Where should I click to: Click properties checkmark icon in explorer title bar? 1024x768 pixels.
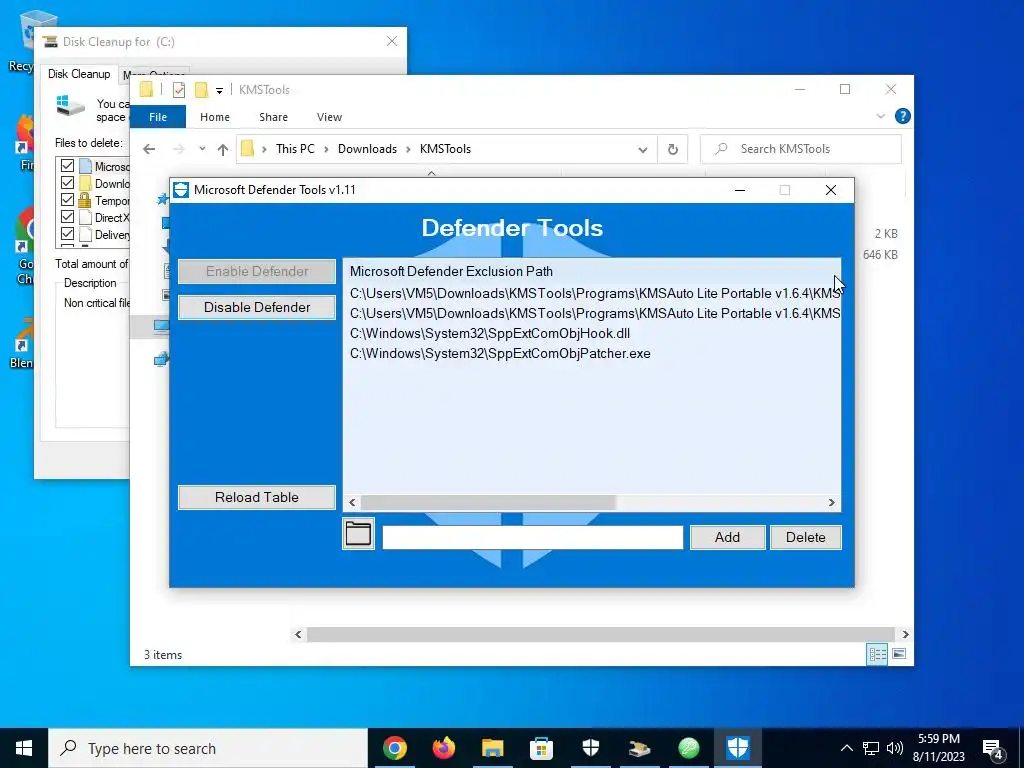point(178,90)
